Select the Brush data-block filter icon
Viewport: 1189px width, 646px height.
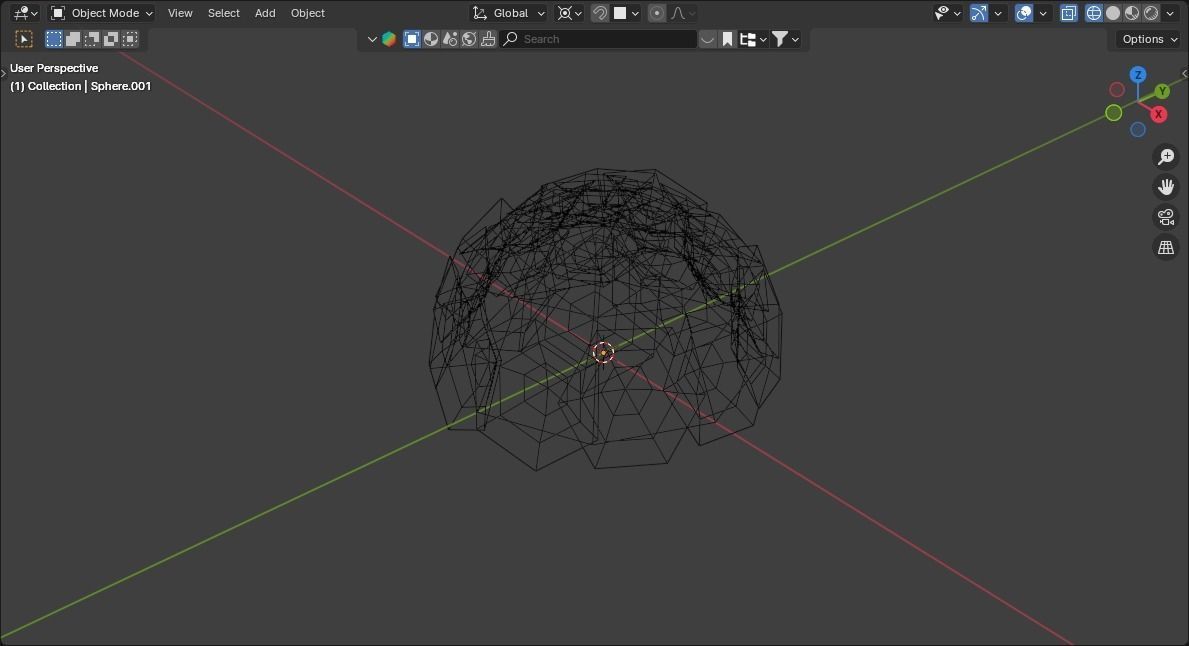488,39
